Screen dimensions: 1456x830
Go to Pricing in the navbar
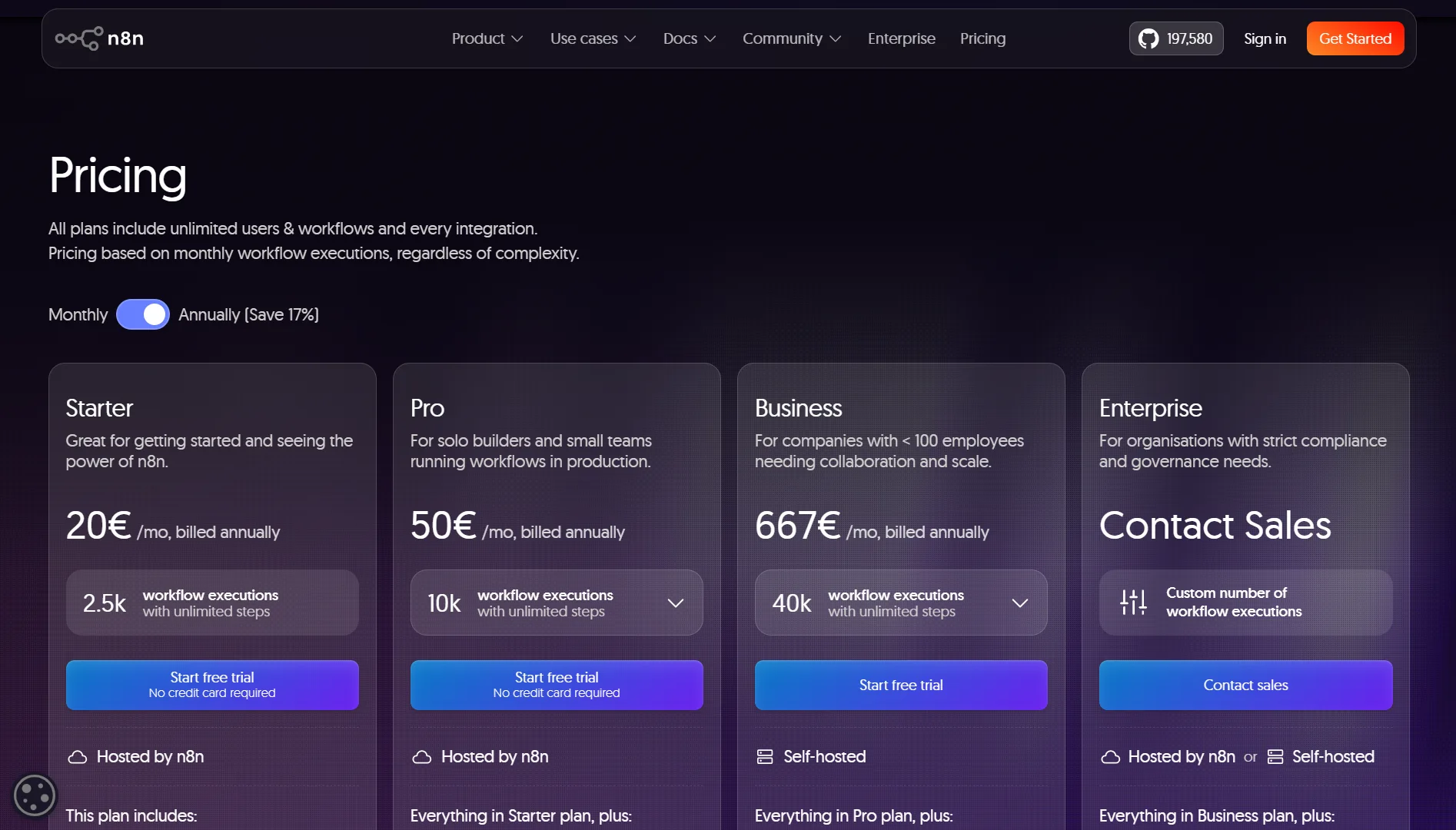[x=982, y=38]
